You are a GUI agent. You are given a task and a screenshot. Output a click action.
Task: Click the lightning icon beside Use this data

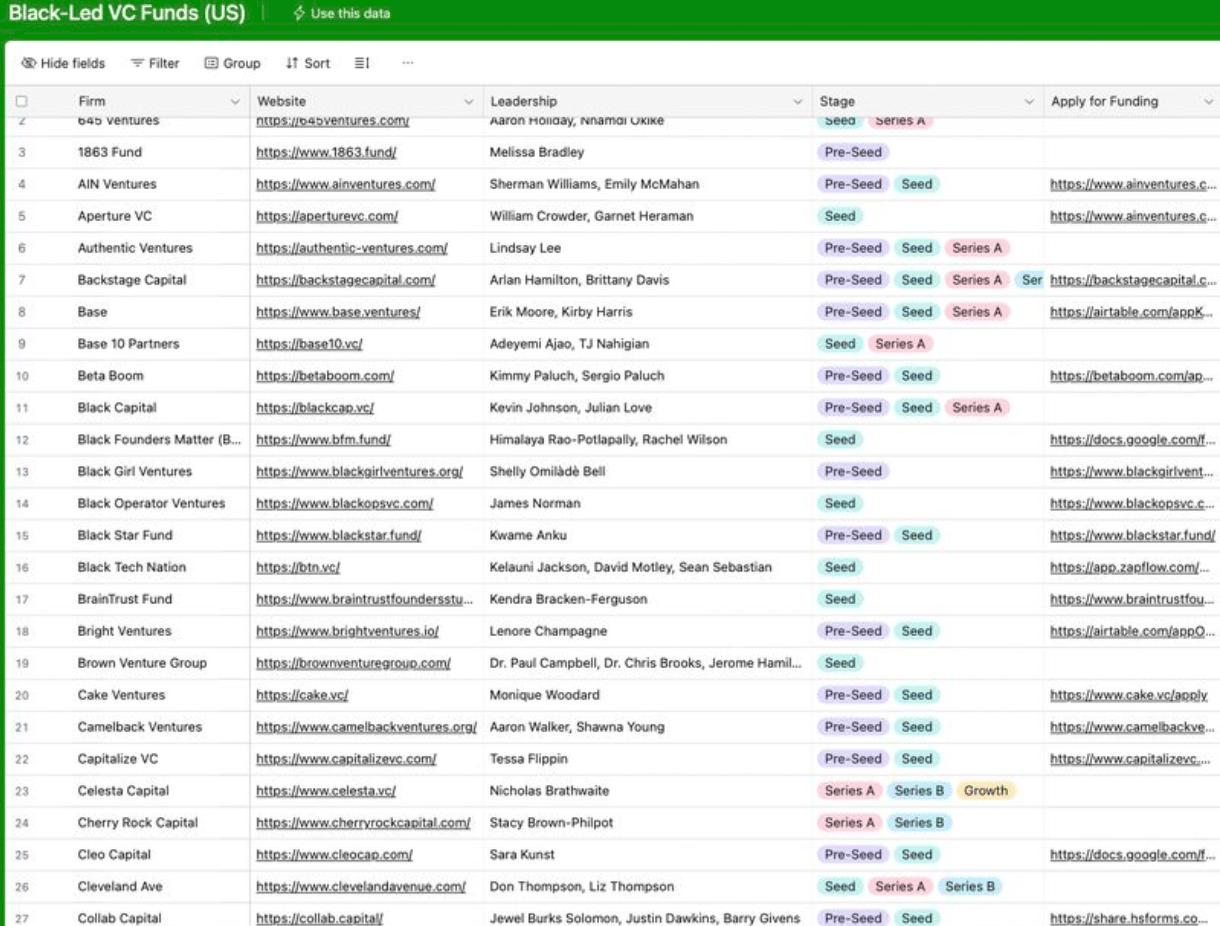[300, 14]
